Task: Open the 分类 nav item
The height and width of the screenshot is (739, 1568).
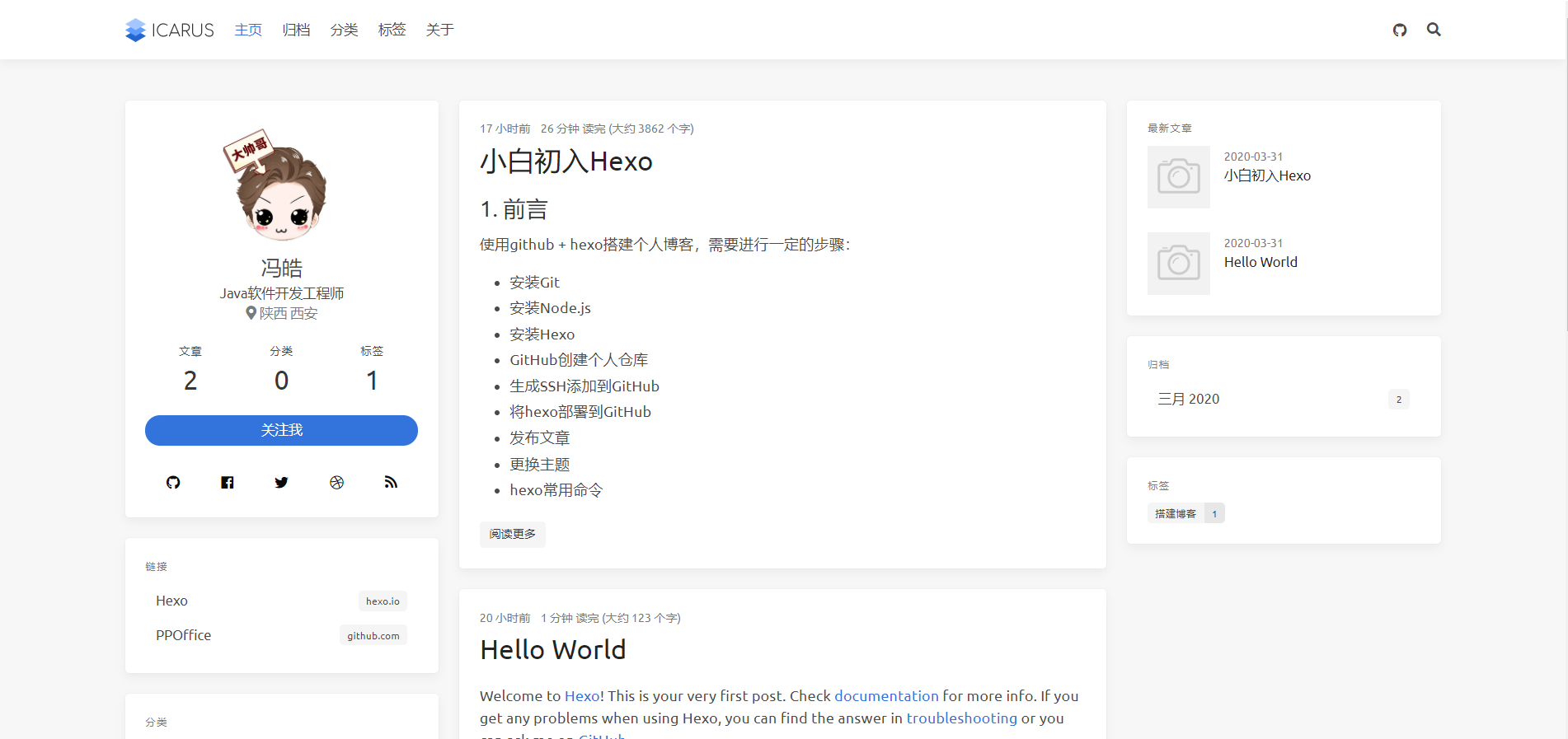Action: coord(344,30)
